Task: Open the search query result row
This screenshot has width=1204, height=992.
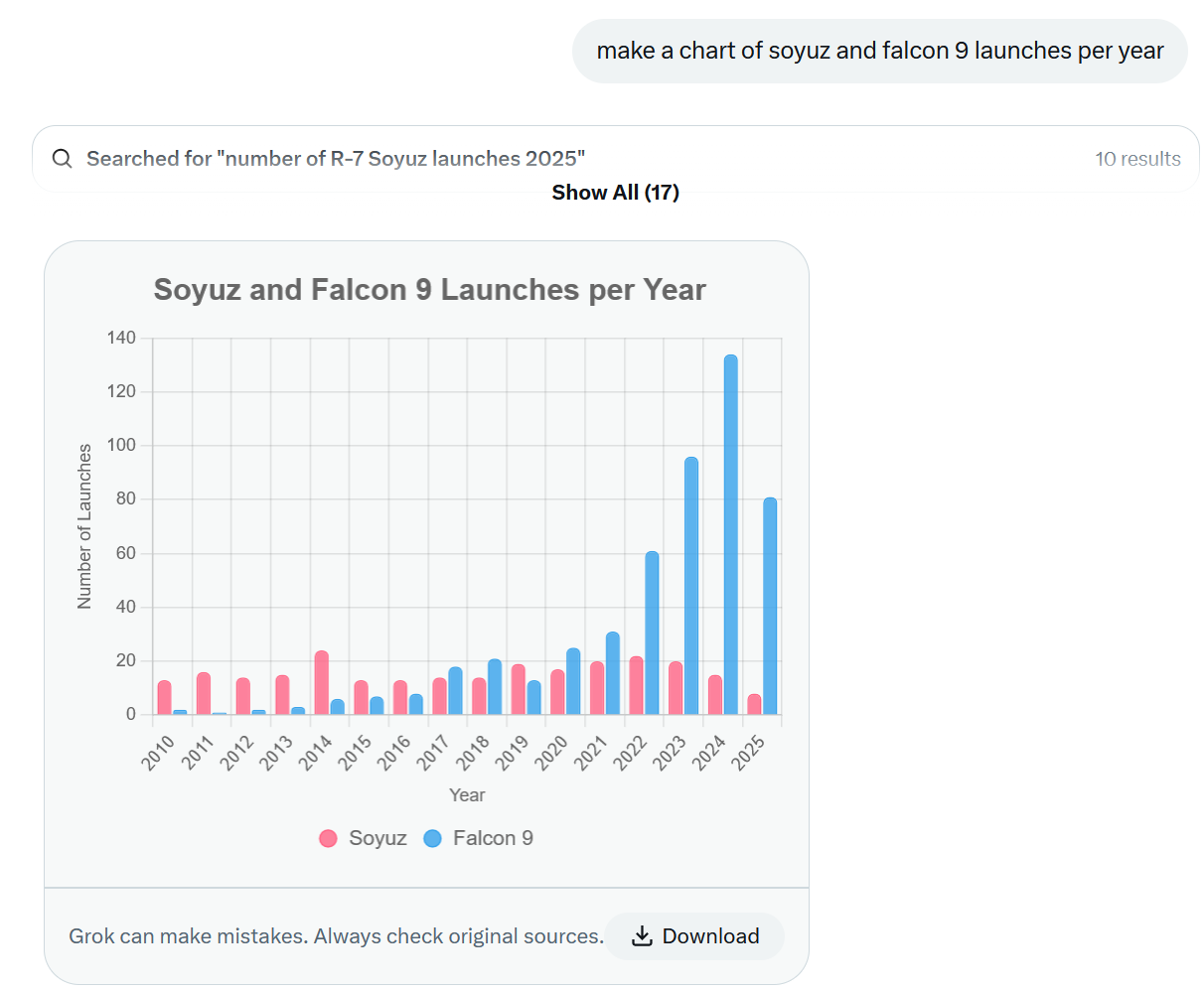Action: [616, 159]
